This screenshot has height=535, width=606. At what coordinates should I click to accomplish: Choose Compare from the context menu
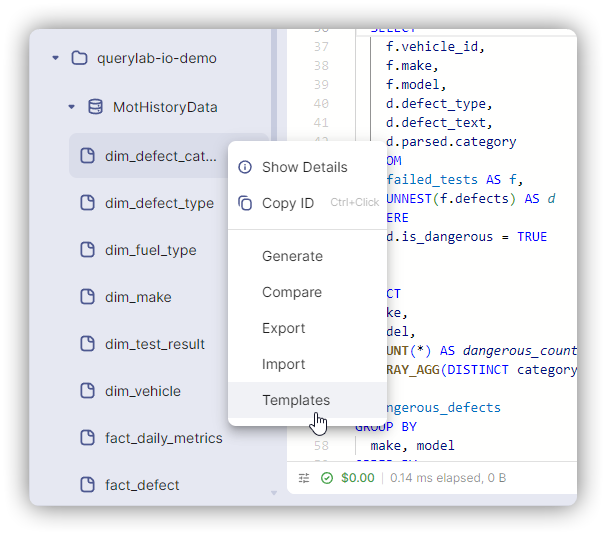292,292
